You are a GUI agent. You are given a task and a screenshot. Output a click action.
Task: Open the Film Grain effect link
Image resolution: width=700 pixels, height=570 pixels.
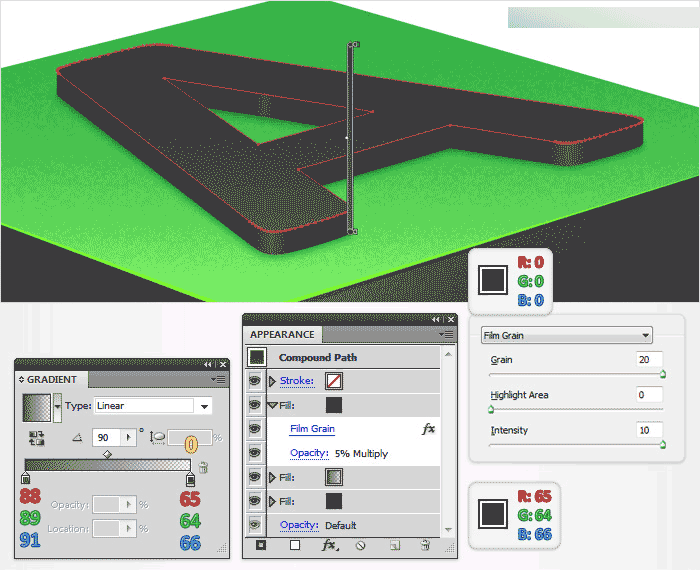tap(312, 429)
